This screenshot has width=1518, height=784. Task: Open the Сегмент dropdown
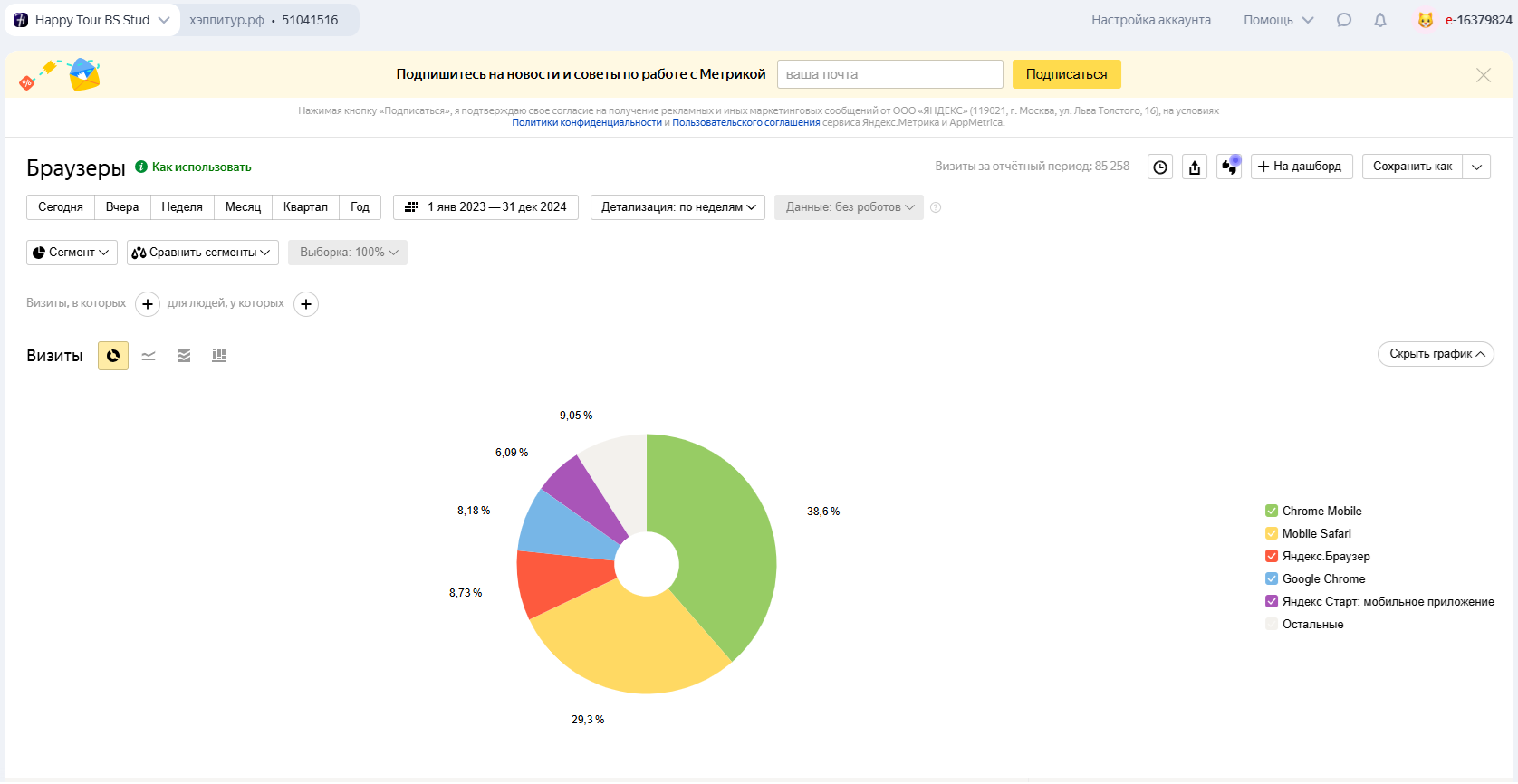coord(72,253)
